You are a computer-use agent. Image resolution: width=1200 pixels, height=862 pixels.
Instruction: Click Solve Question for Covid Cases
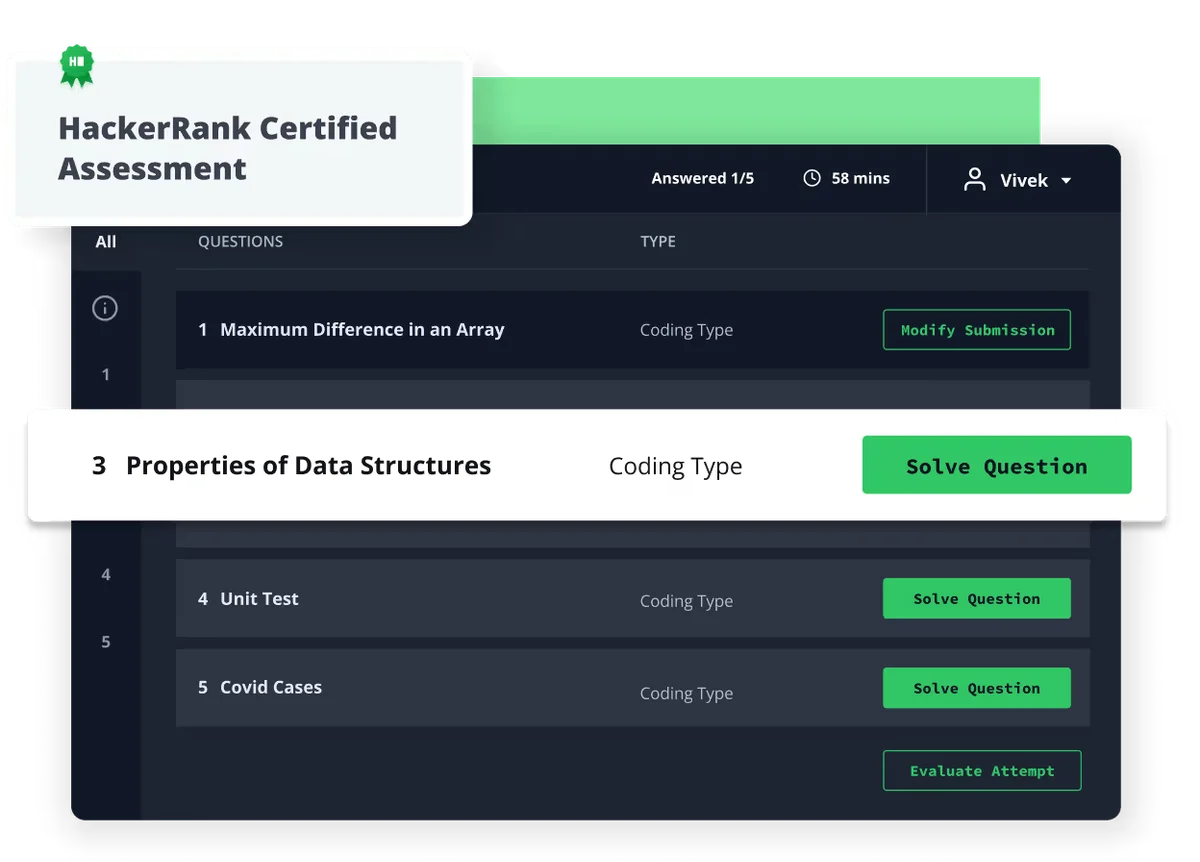click(976, 687)
